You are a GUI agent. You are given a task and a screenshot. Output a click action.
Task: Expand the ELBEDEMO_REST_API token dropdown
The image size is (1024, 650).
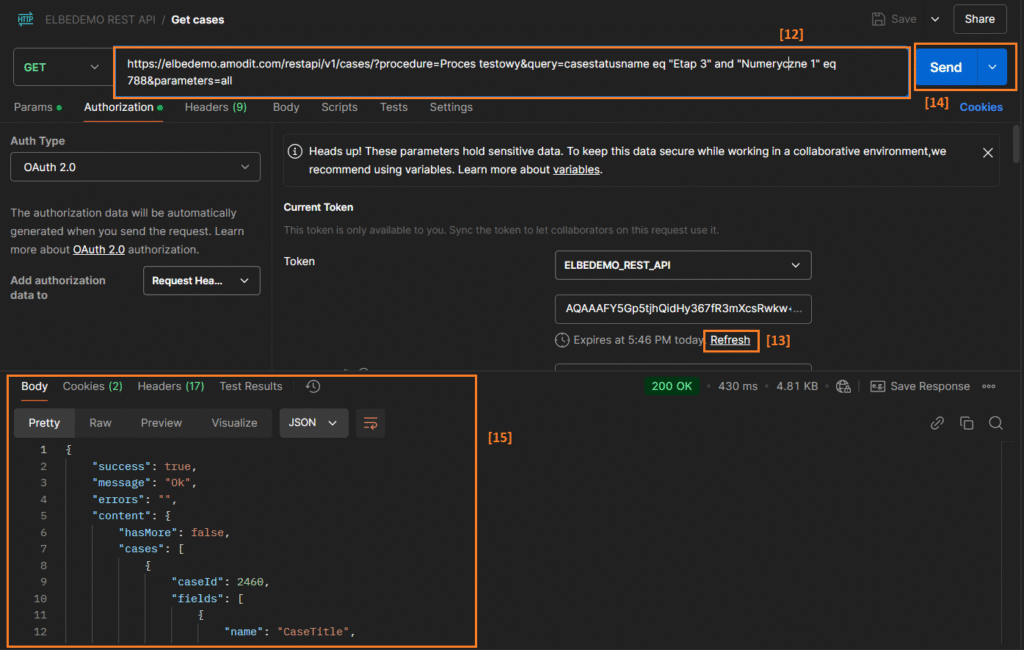[x=683, y=265]
